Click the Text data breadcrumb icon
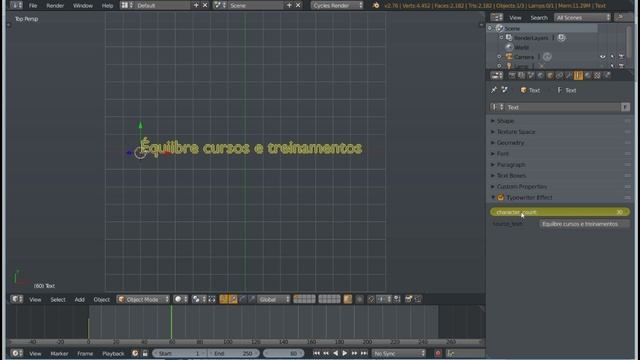 pyautogui.click(x=560, y=90)
